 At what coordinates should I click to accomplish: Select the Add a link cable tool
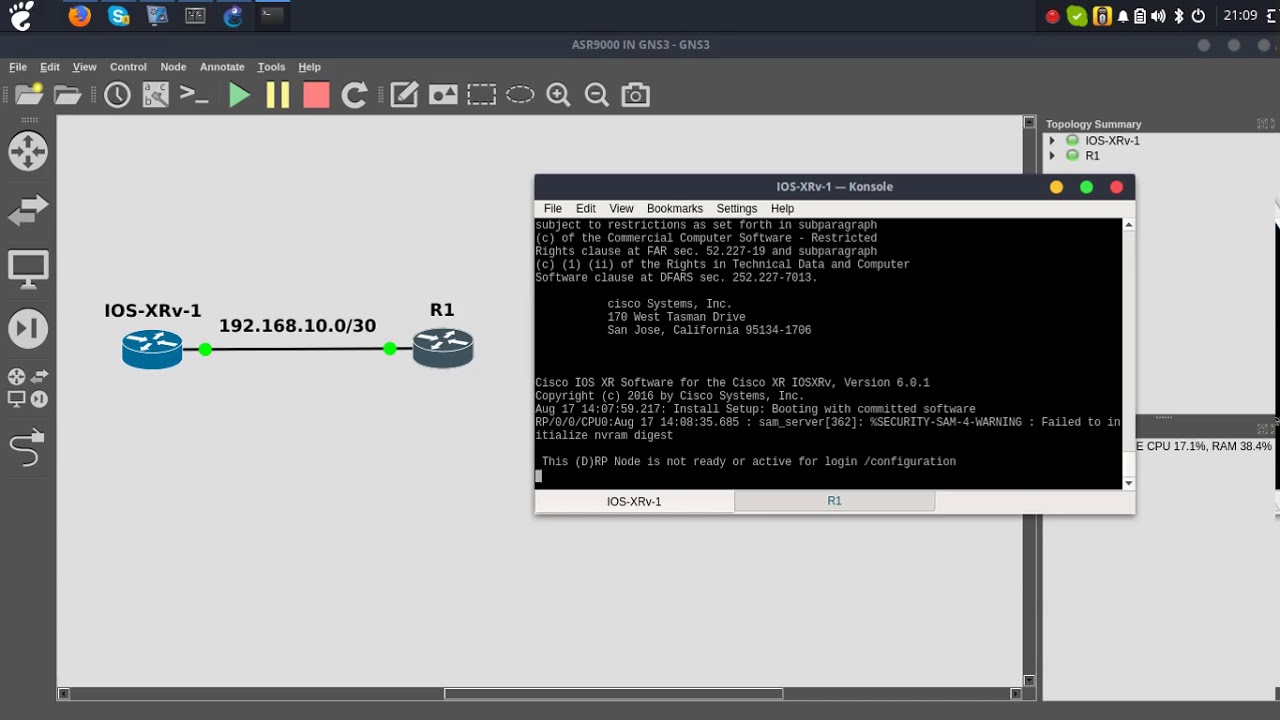(28, 448)
